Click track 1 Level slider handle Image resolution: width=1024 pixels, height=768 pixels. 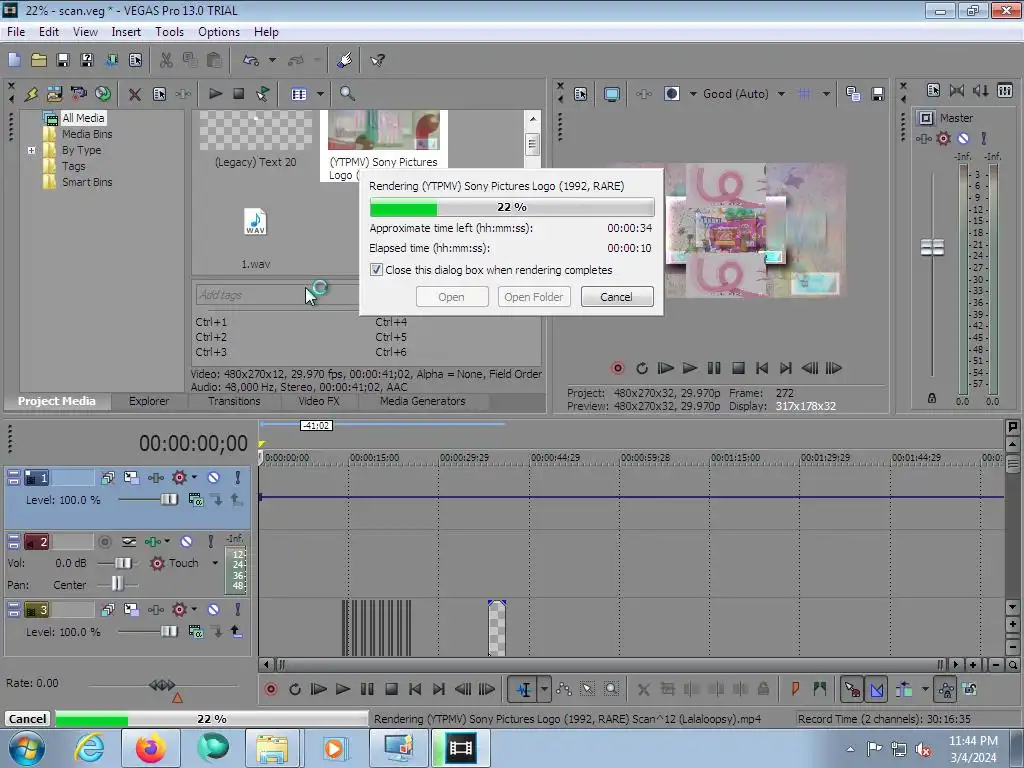pos(168,500)
